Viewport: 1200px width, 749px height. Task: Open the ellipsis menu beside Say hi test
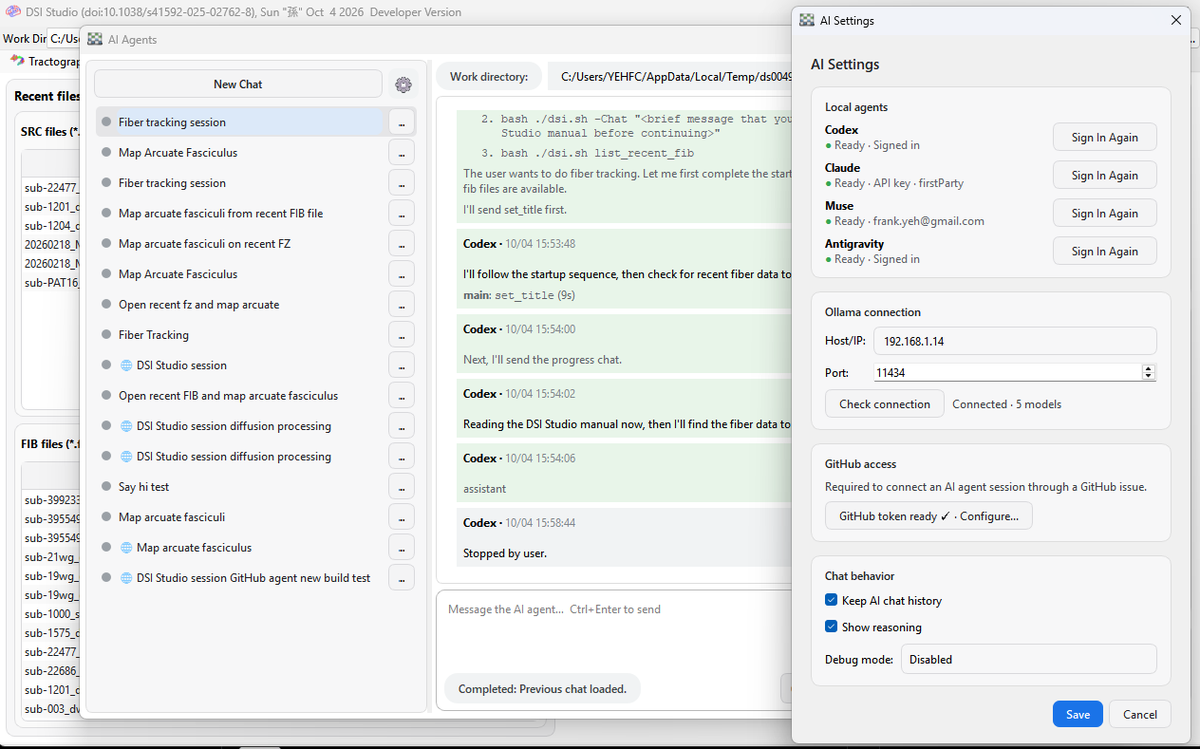tap(401, 487)
